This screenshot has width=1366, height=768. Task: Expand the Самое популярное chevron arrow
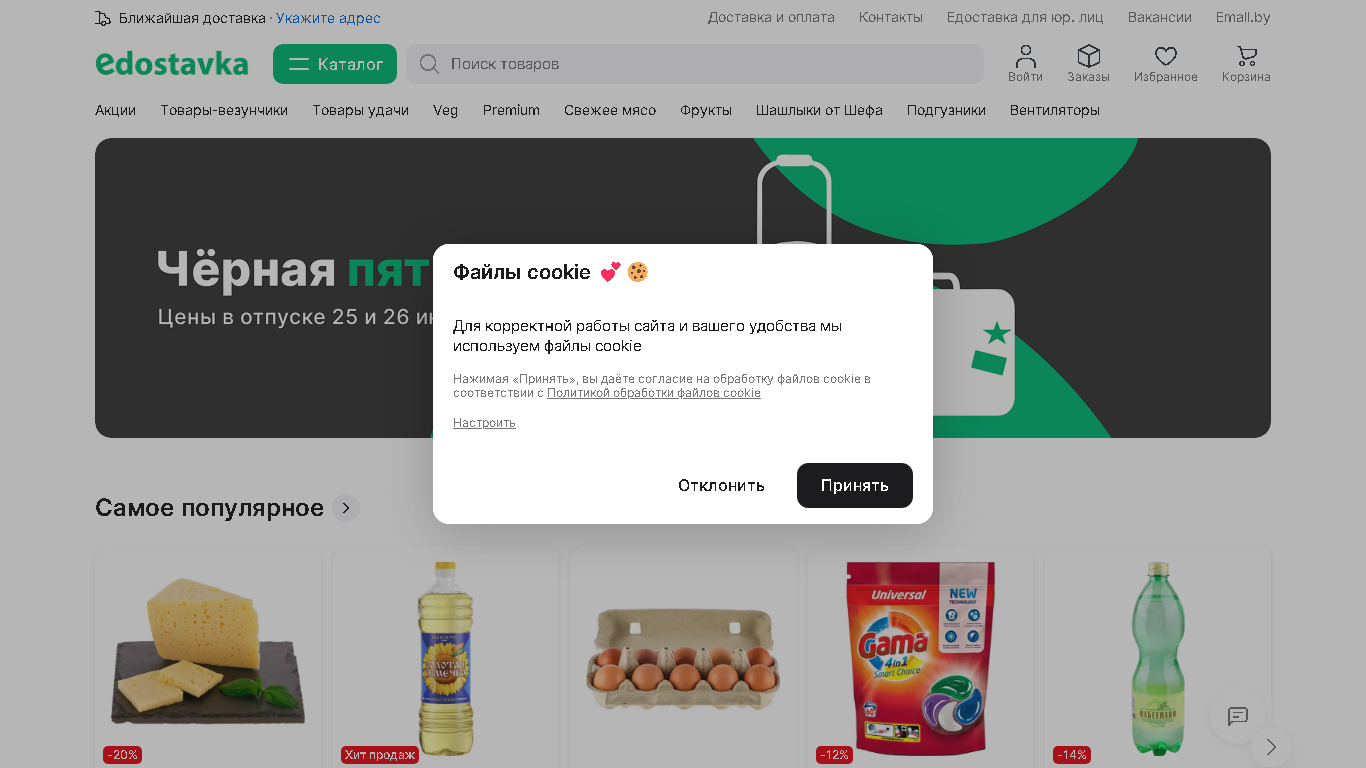pos(346,508)
